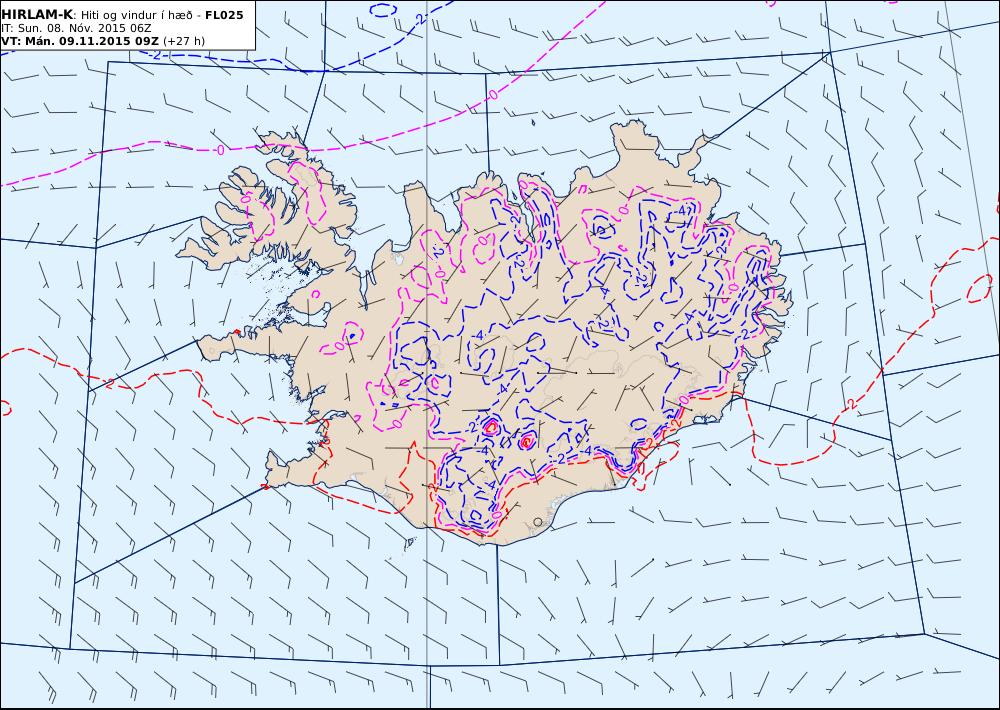Click the title line 'HIRLAM-K: Hiti og vindur í hæð - FL025'
Viewport: 1000px width, 710px height.
click(122, 15)
